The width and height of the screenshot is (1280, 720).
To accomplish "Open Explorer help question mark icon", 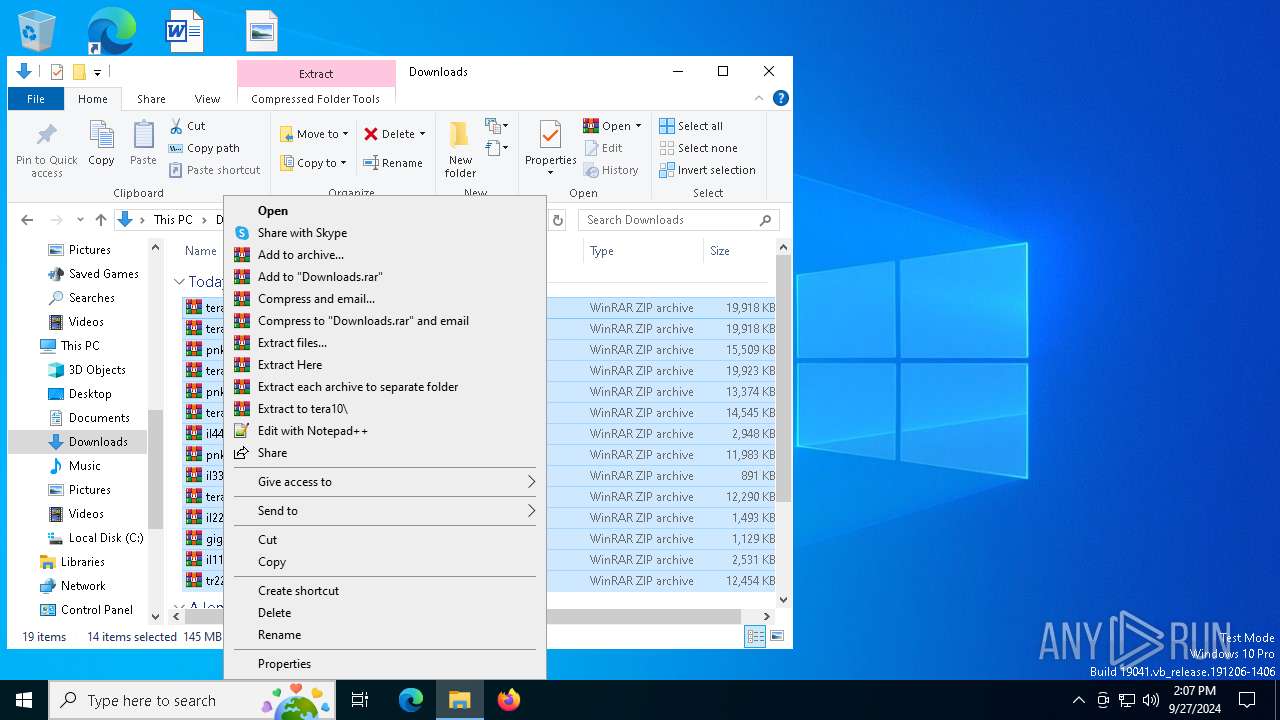I will point(781,98).
